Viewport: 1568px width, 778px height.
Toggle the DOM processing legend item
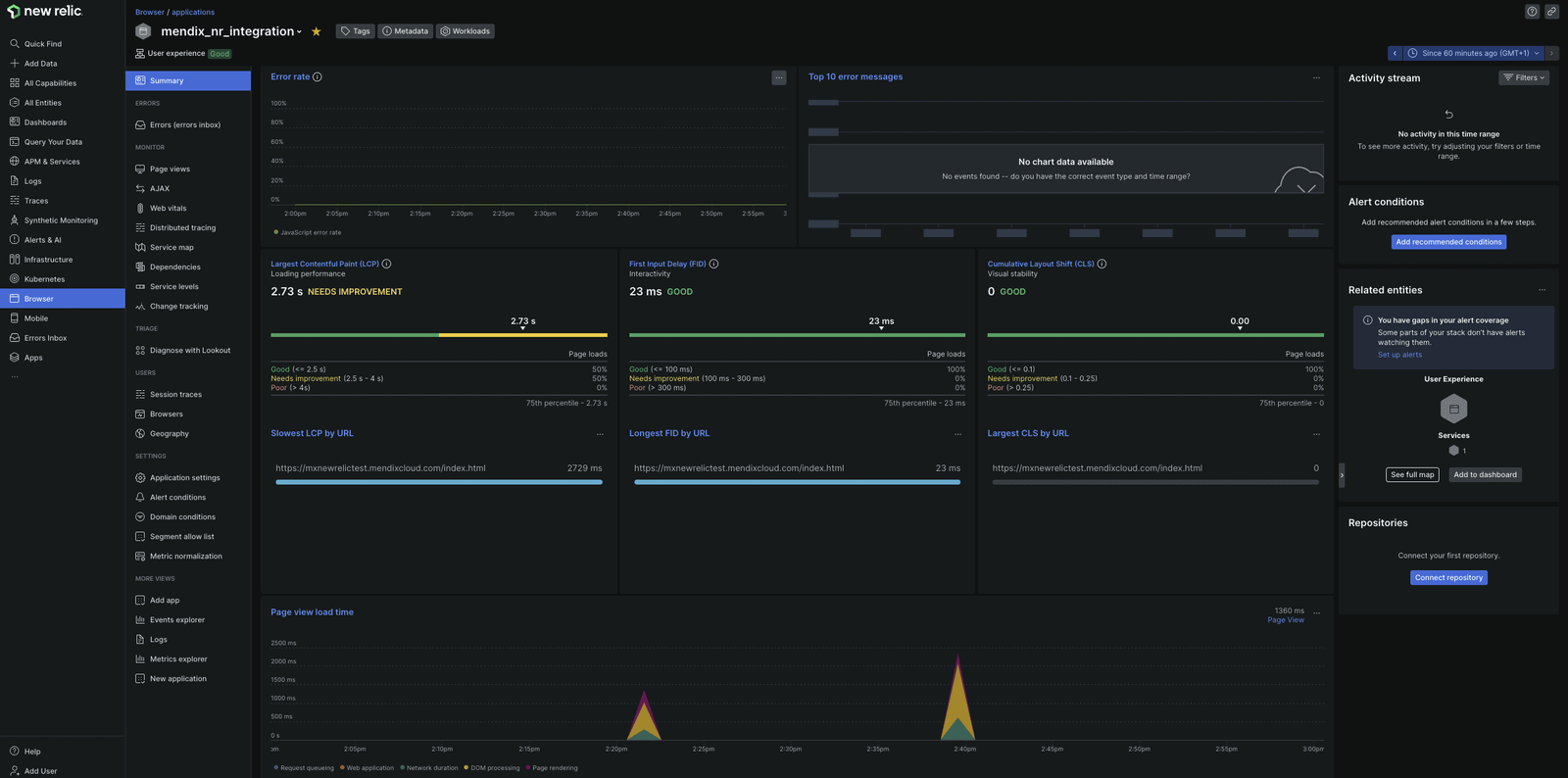coord(491,768)
